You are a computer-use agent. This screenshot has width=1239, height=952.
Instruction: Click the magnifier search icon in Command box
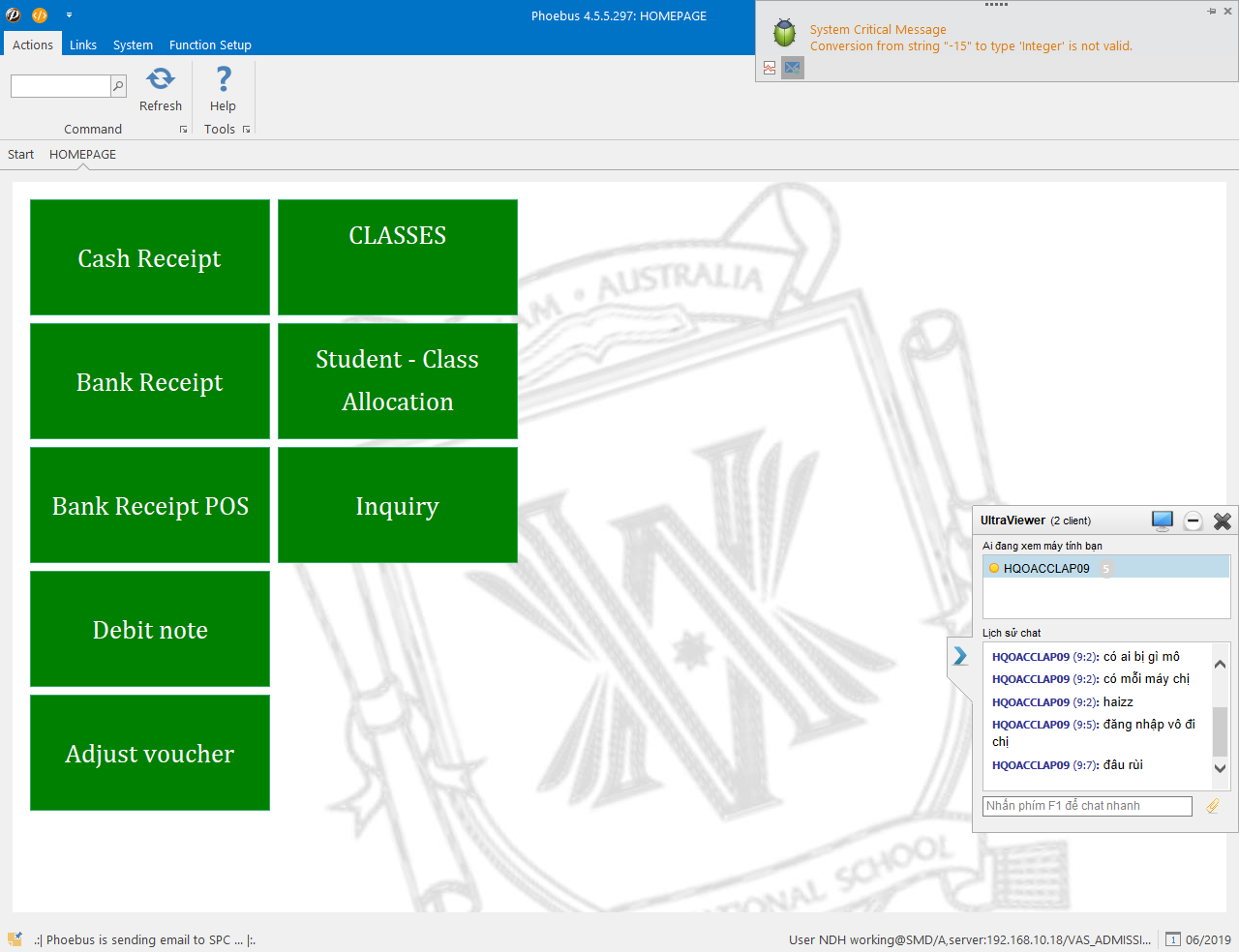[118, 86]
